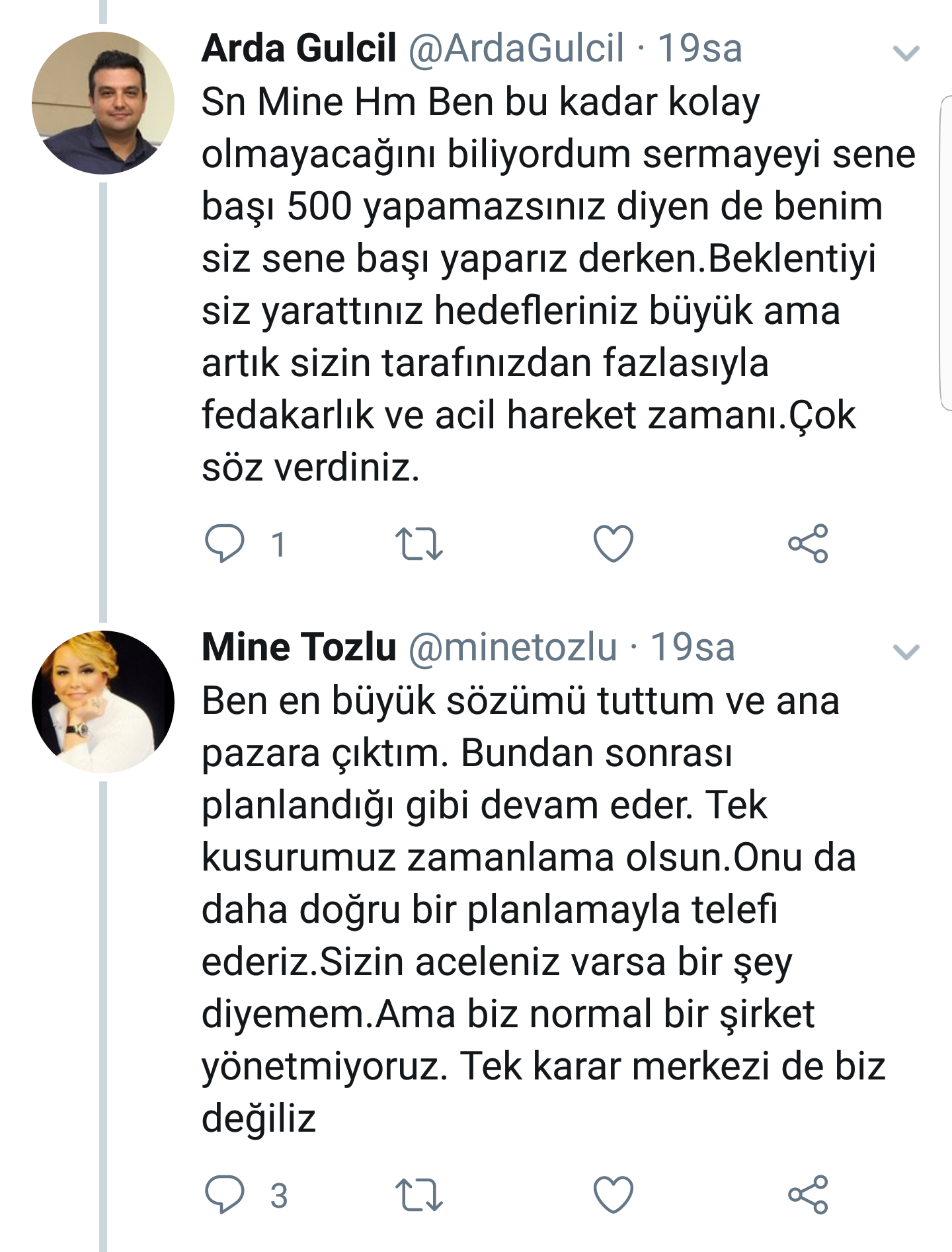Reply to Arda Gulcil's tweet
Screen dimensions: 952x1252
coord(225,543)
